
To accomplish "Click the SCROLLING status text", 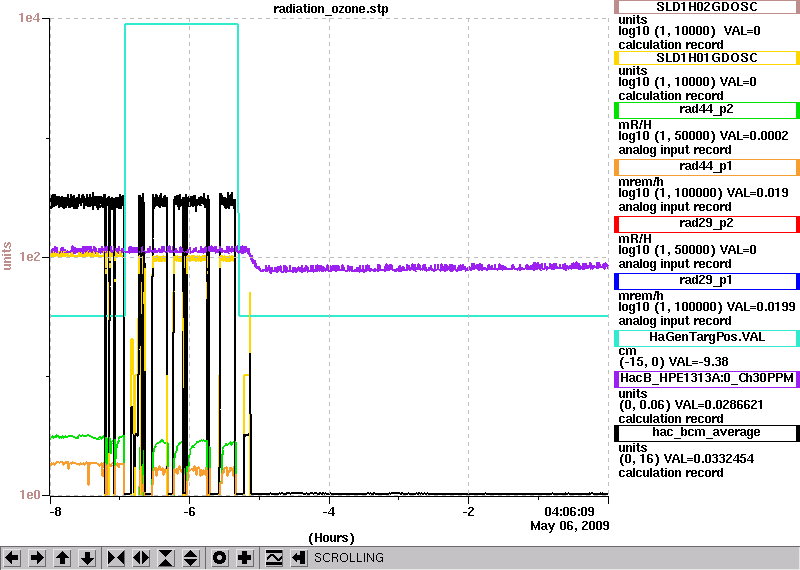I will click(348, 558).
